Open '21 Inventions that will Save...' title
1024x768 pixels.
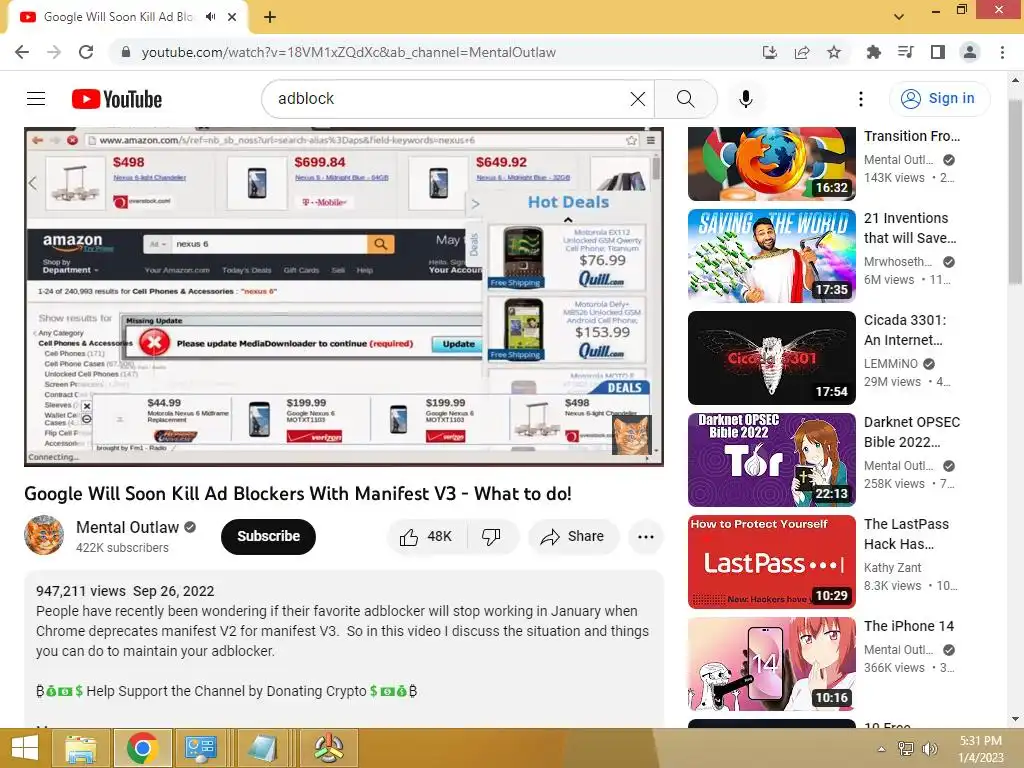click(x=910, y=228)
